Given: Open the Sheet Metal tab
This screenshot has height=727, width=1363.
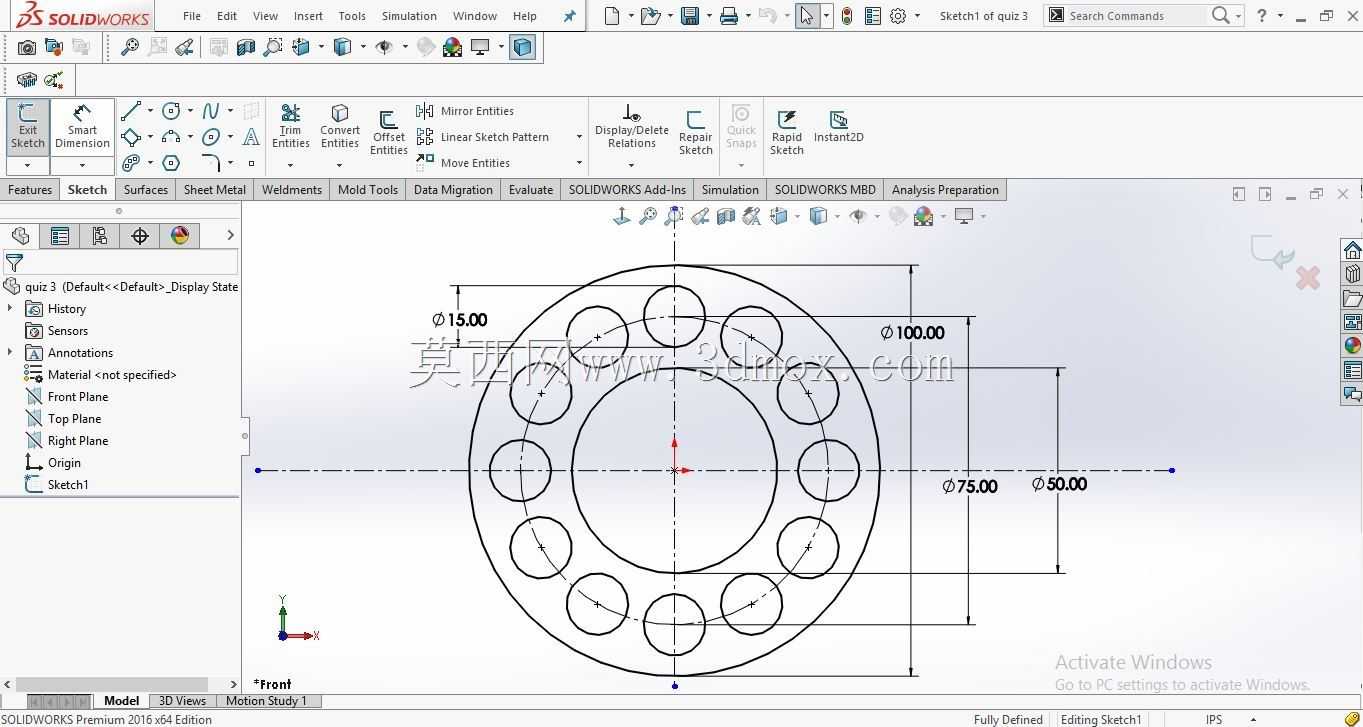Looking at the screenshot, I should (x=214, y=190).
